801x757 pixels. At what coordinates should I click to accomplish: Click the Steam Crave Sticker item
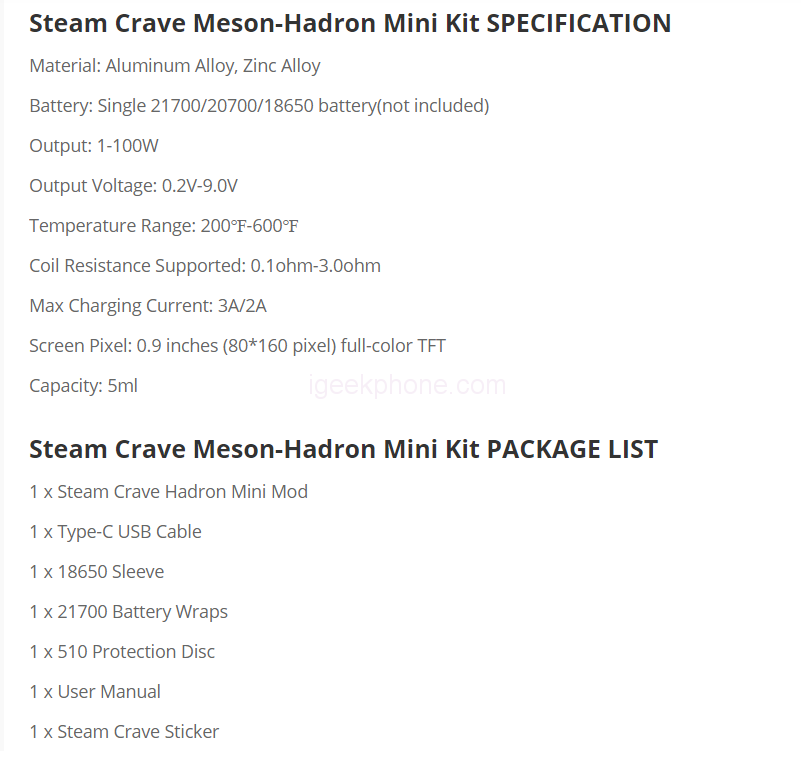[x=124, y=732]
